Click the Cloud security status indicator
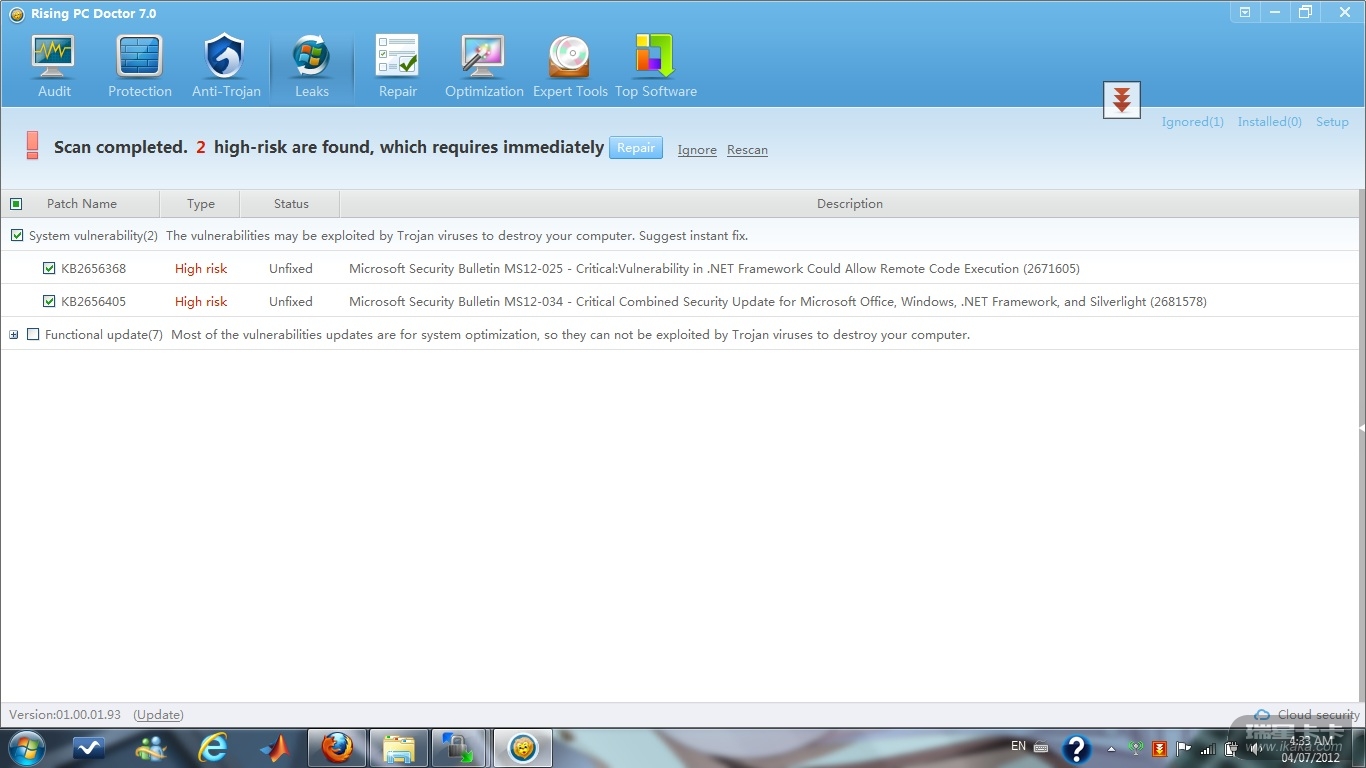 tap(1309, 715)
